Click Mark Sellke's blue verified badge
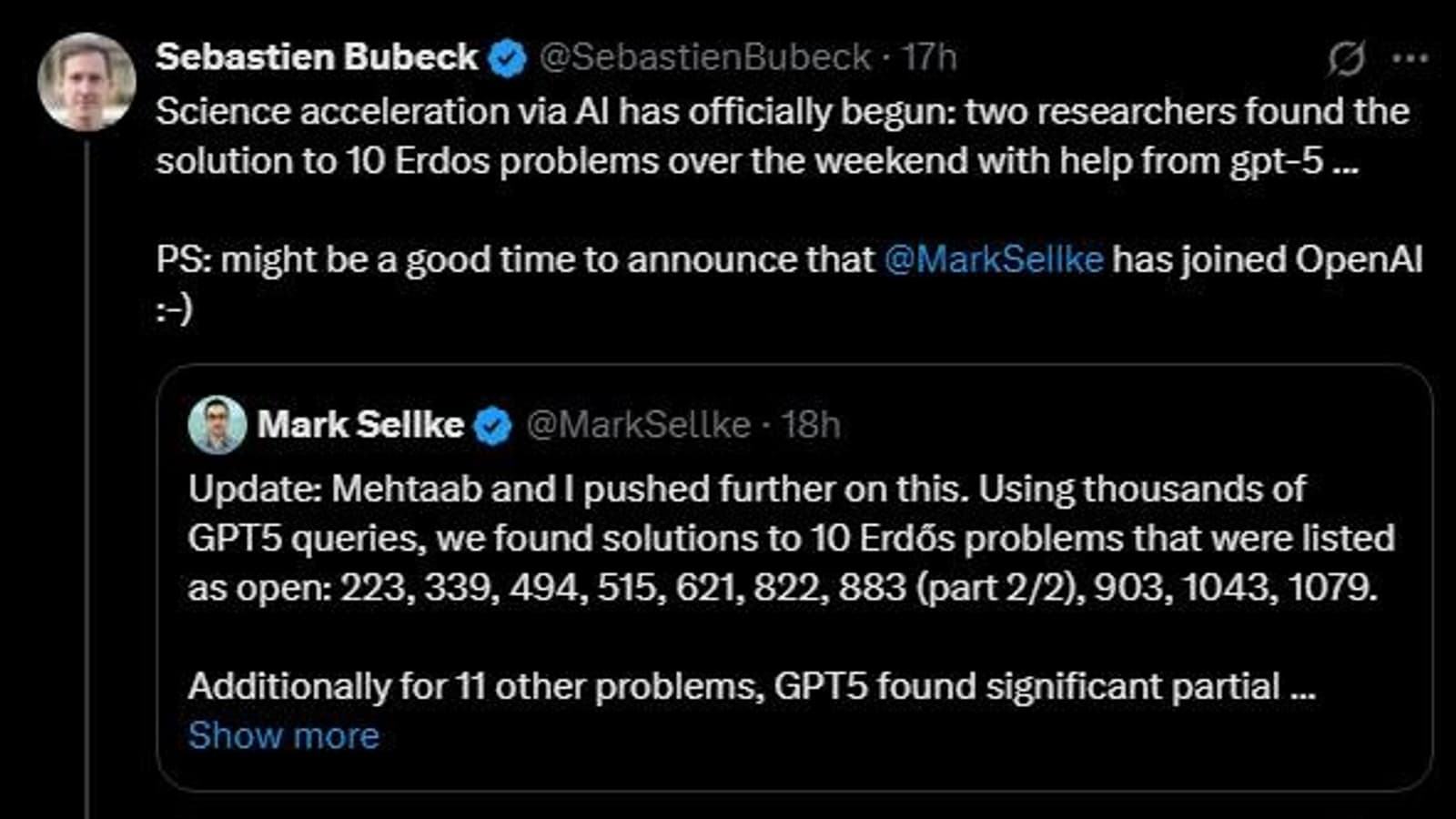 click(493, 426)
